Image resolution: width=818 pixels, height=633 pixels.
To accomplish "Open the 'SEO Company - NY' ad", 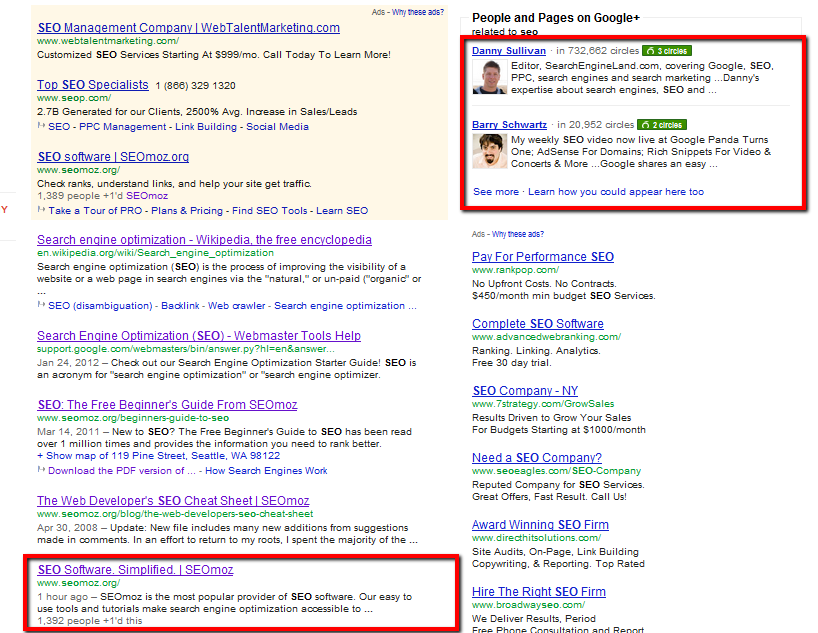I will (525, 390).
